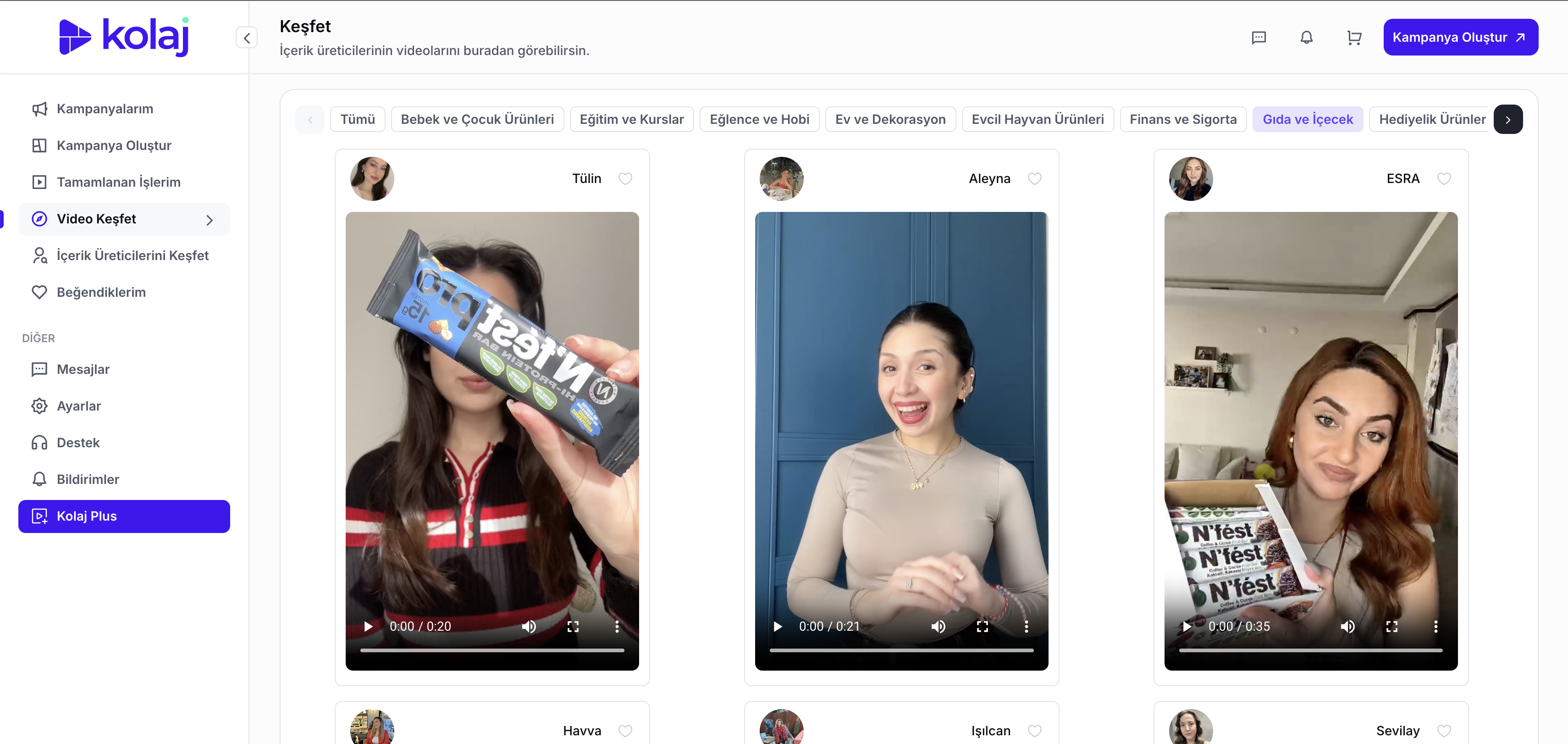Open Destek support page

[124, 443]
